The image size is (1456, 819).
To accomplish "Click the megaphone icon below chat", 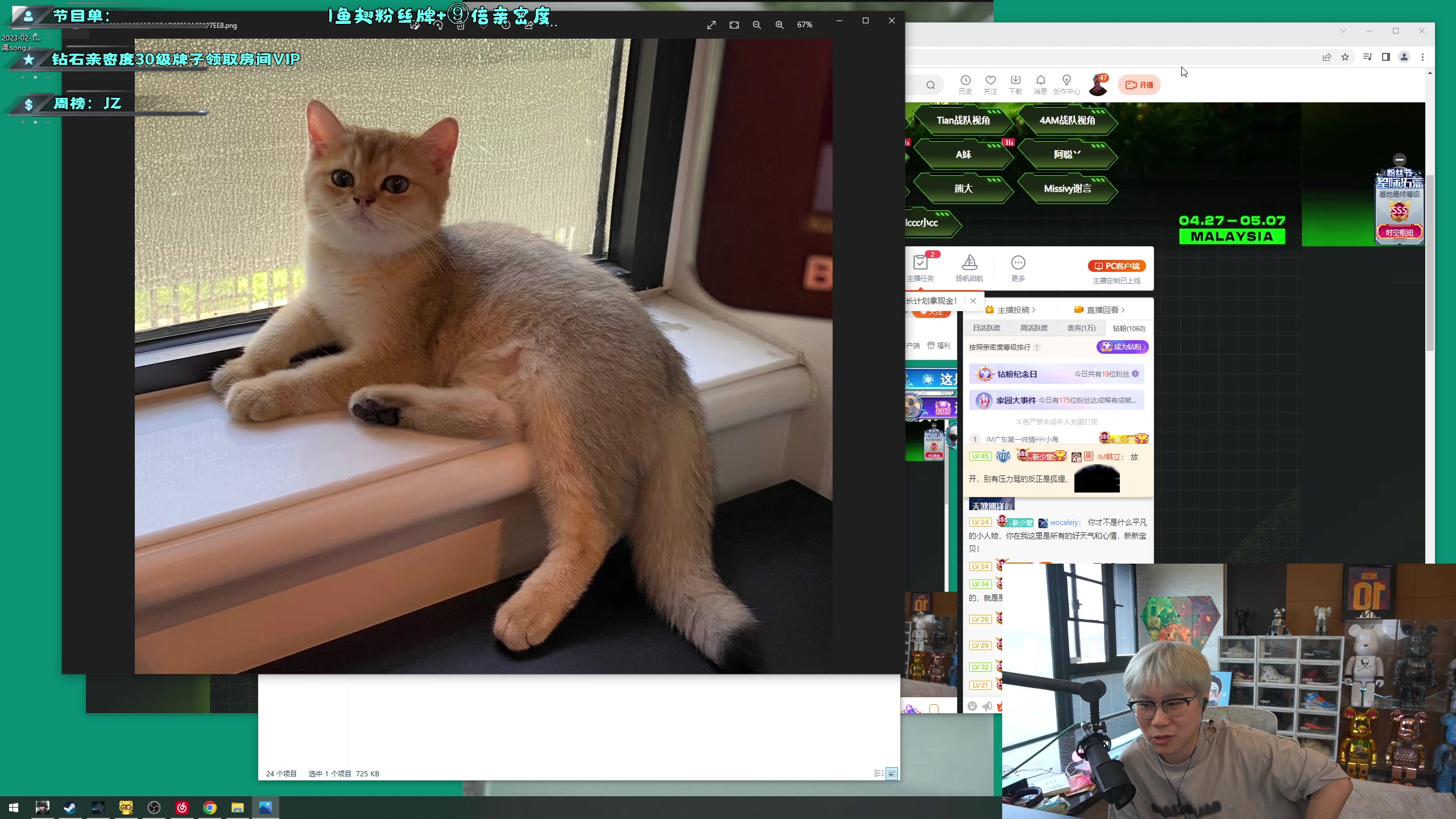I will point(987,706).
